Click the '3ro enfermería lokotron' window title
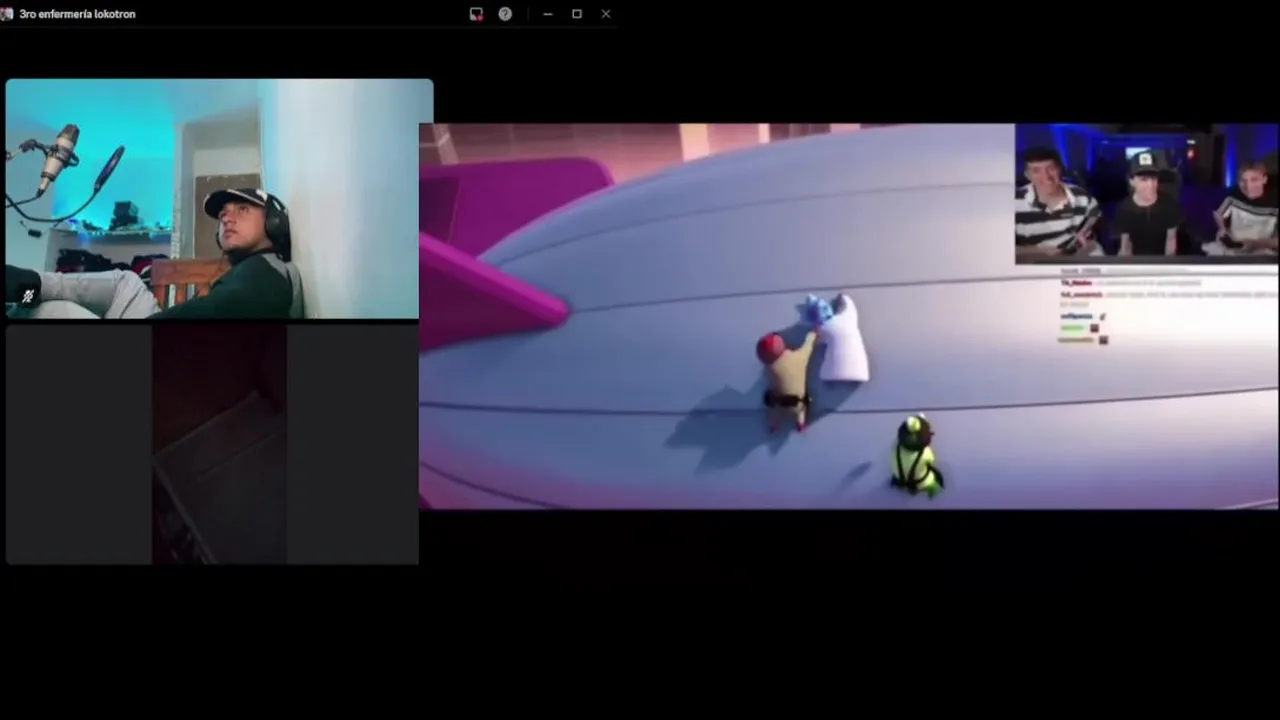The height and width of the screenshot is (720, 1280). point(77,14)
